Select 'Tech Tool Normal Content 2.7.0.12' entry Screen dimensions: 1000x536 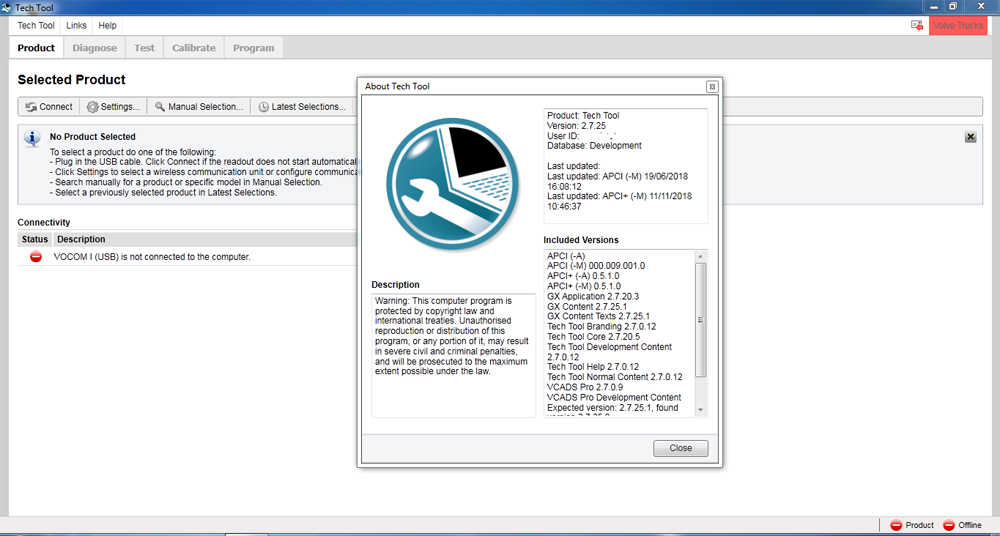[615, 377]
